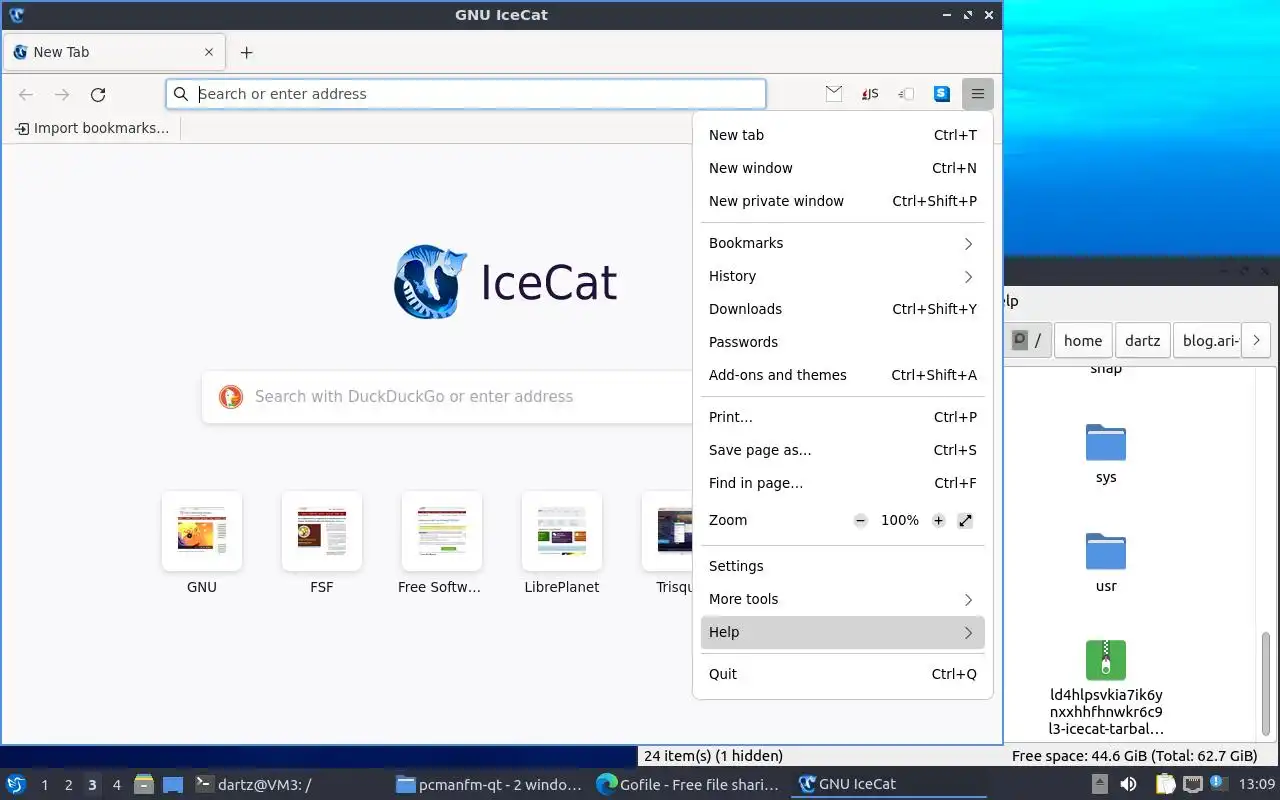The width and height of the screenshot is (1280, 800).
Task: Switch to workspace 1 in pager
Action: click(44, 785)
